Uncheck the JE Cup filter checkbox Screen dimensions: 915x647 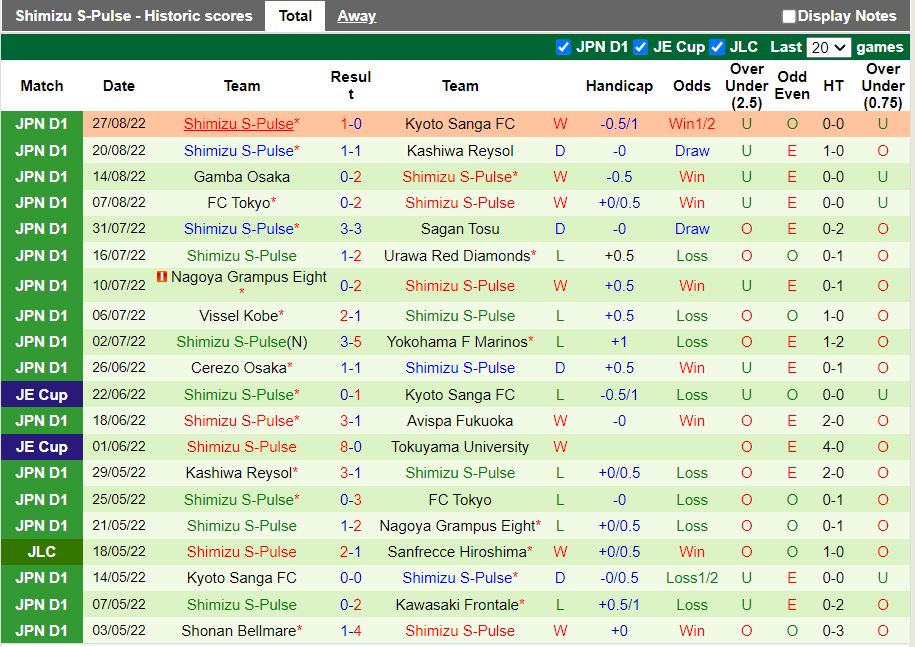(641, 47)
